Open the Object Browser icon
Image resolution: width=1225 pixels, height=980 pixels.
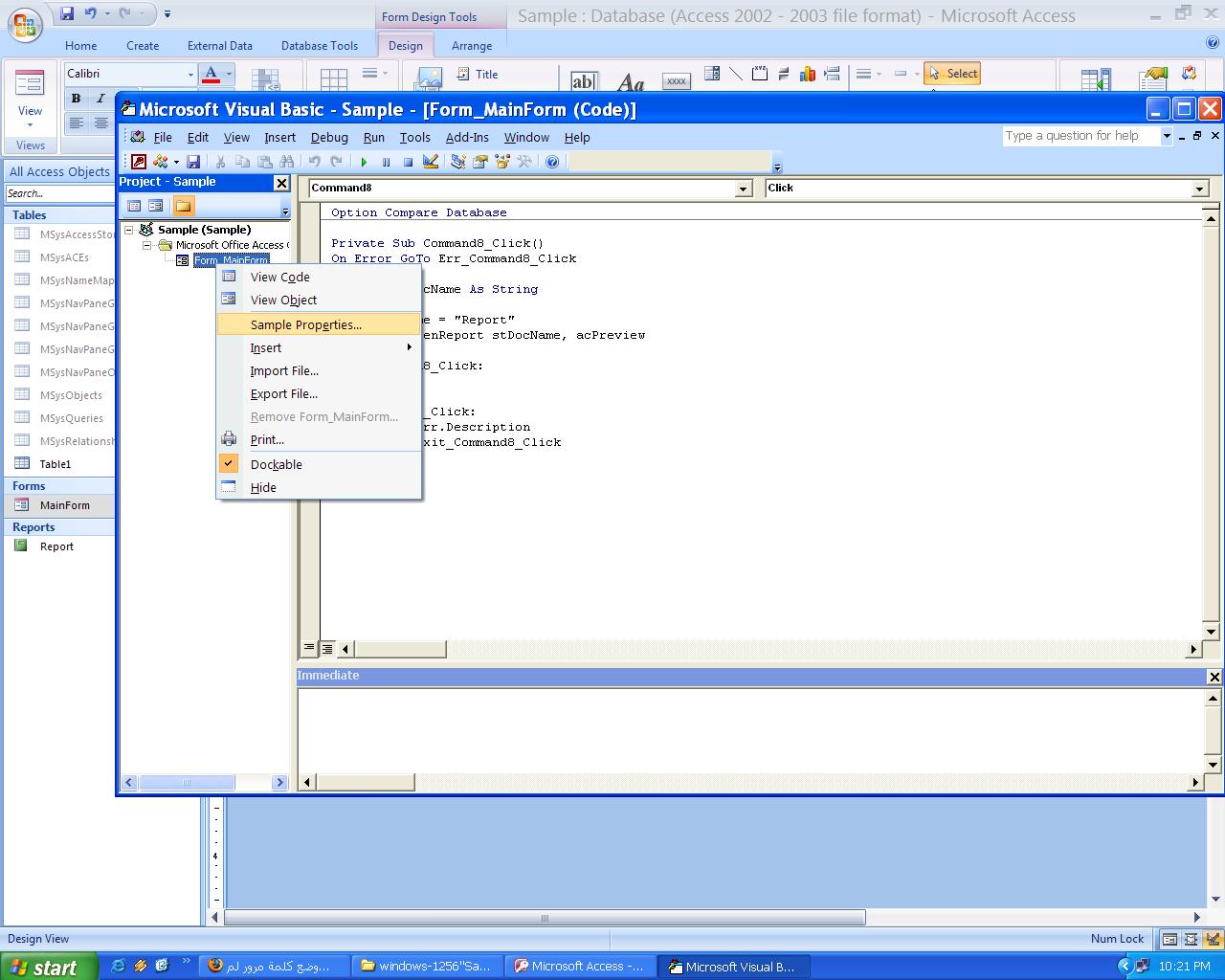tap(502, 162)
